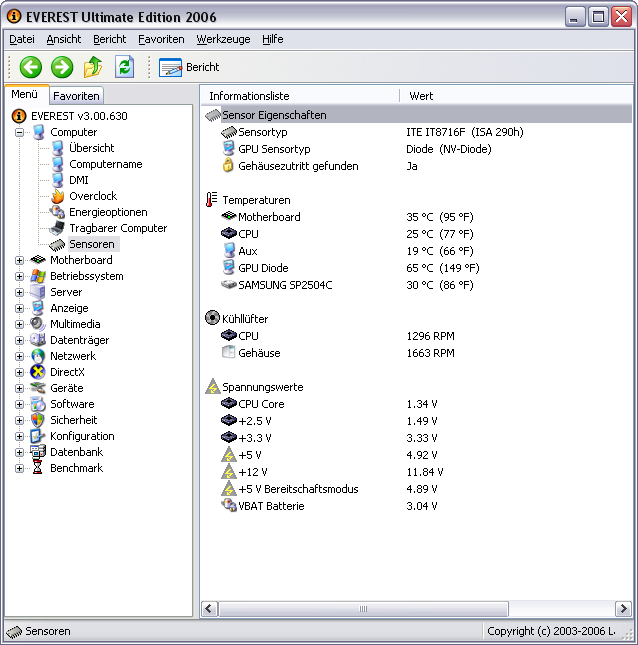The height and width of the screenshot is (645, 638).
Task: Open the Ansicht menu
Action: pyautogui.click(x=64, y=39)
